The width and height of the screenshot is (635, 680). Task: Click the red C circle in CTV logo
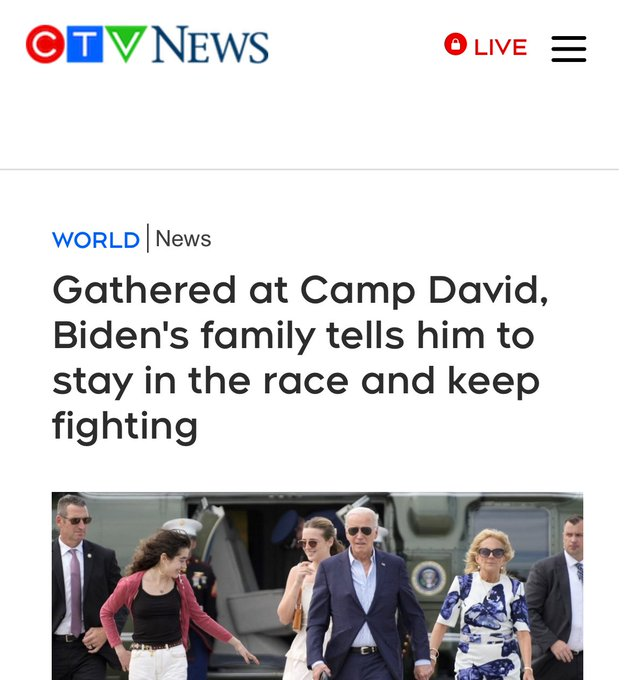pyautogui.click(x=45, y=44)
